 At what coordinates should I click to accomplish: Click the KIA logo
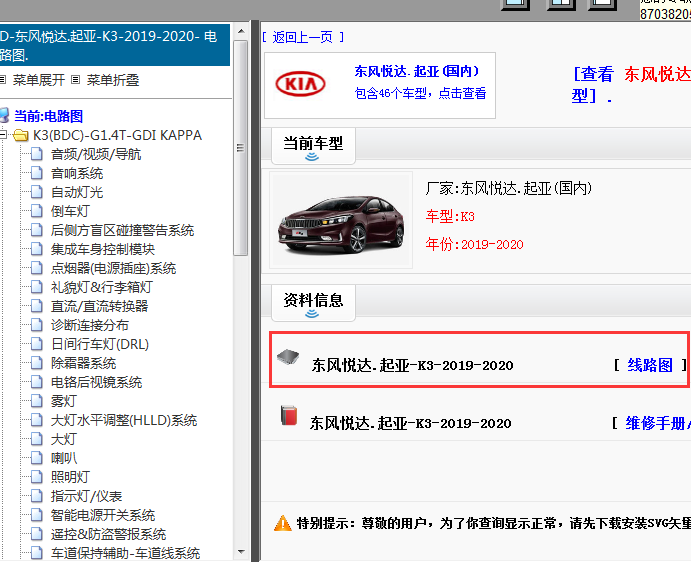(x=301, y=84)
